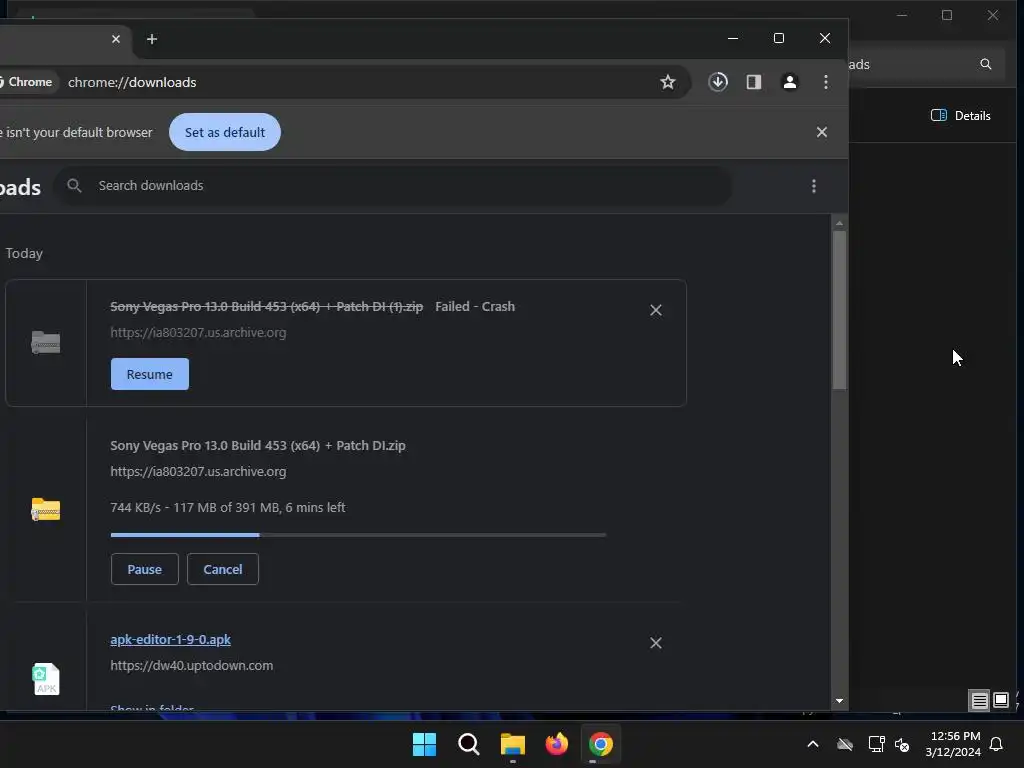Remove the failed Sony Vegas (1).zip entry
Viewport: 1024px width, 768px height.
[656, 310]
